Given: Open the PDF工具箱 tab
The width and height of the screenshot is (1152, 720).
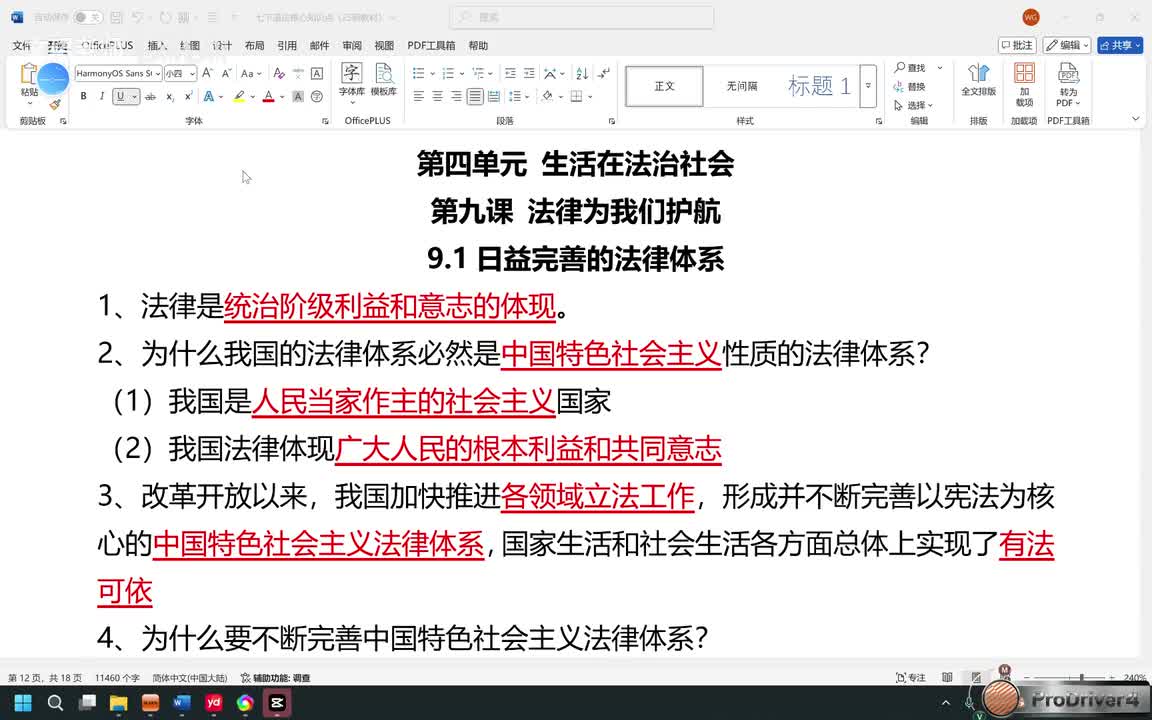Looking at the screenshot, I should [x=431, y=46].
